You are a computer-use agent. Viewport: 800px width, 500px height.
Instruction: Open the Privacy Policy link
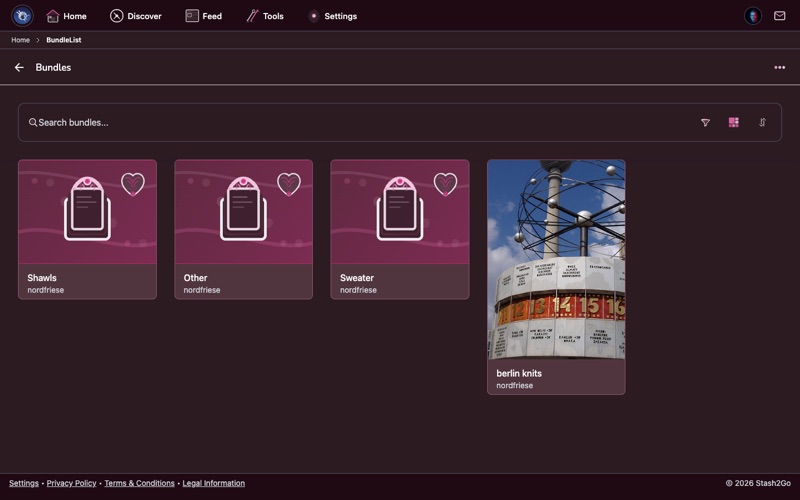tap(71, 483)
